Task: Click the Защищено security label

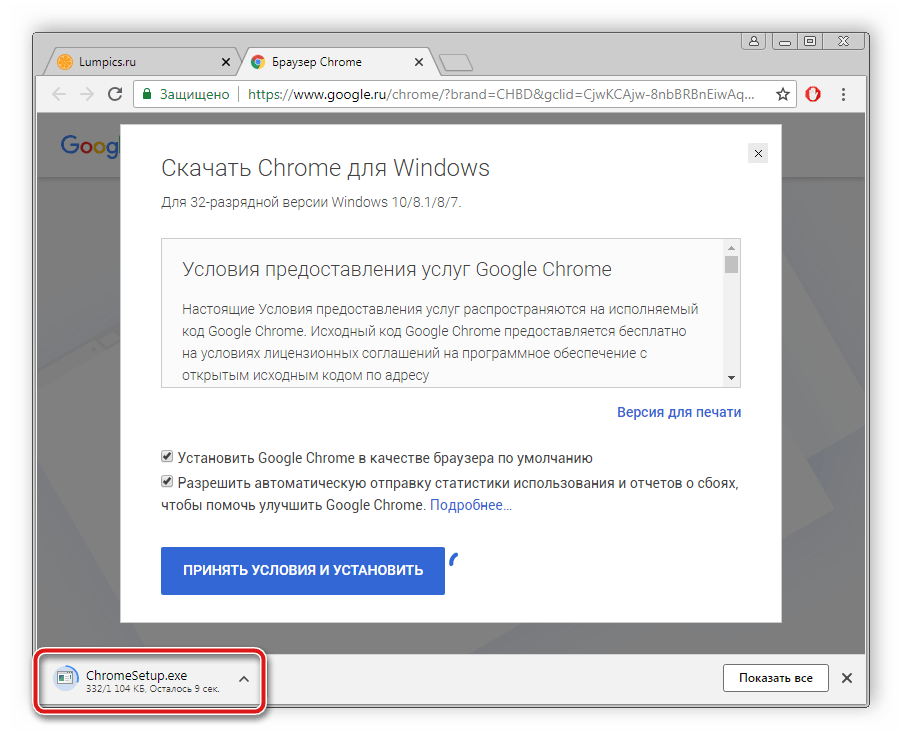Action: pyautogui.click(x=194, y=94)
